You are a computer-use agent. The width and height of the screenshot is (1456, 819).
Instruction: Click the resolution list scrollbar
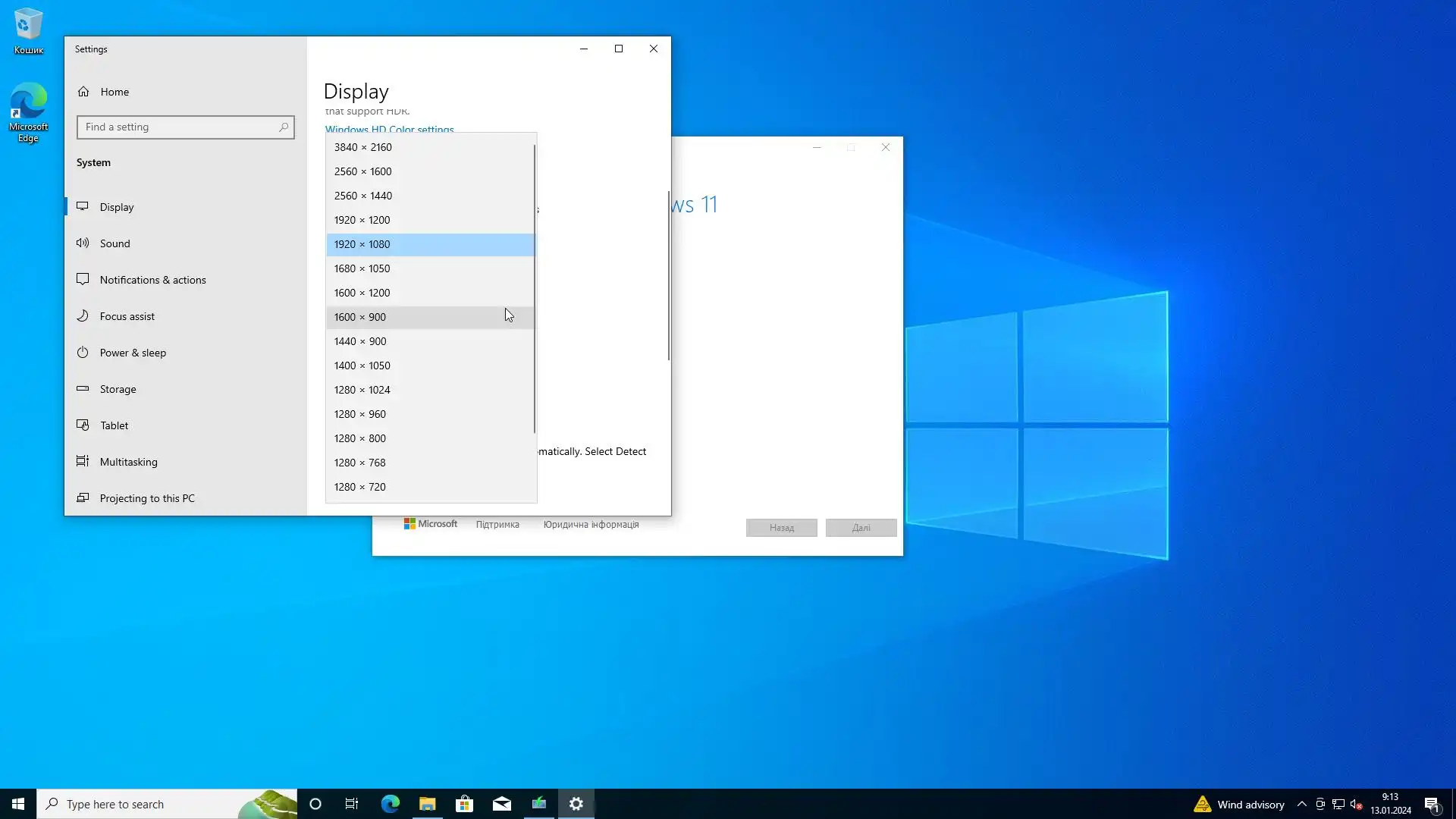coord(535,288)
